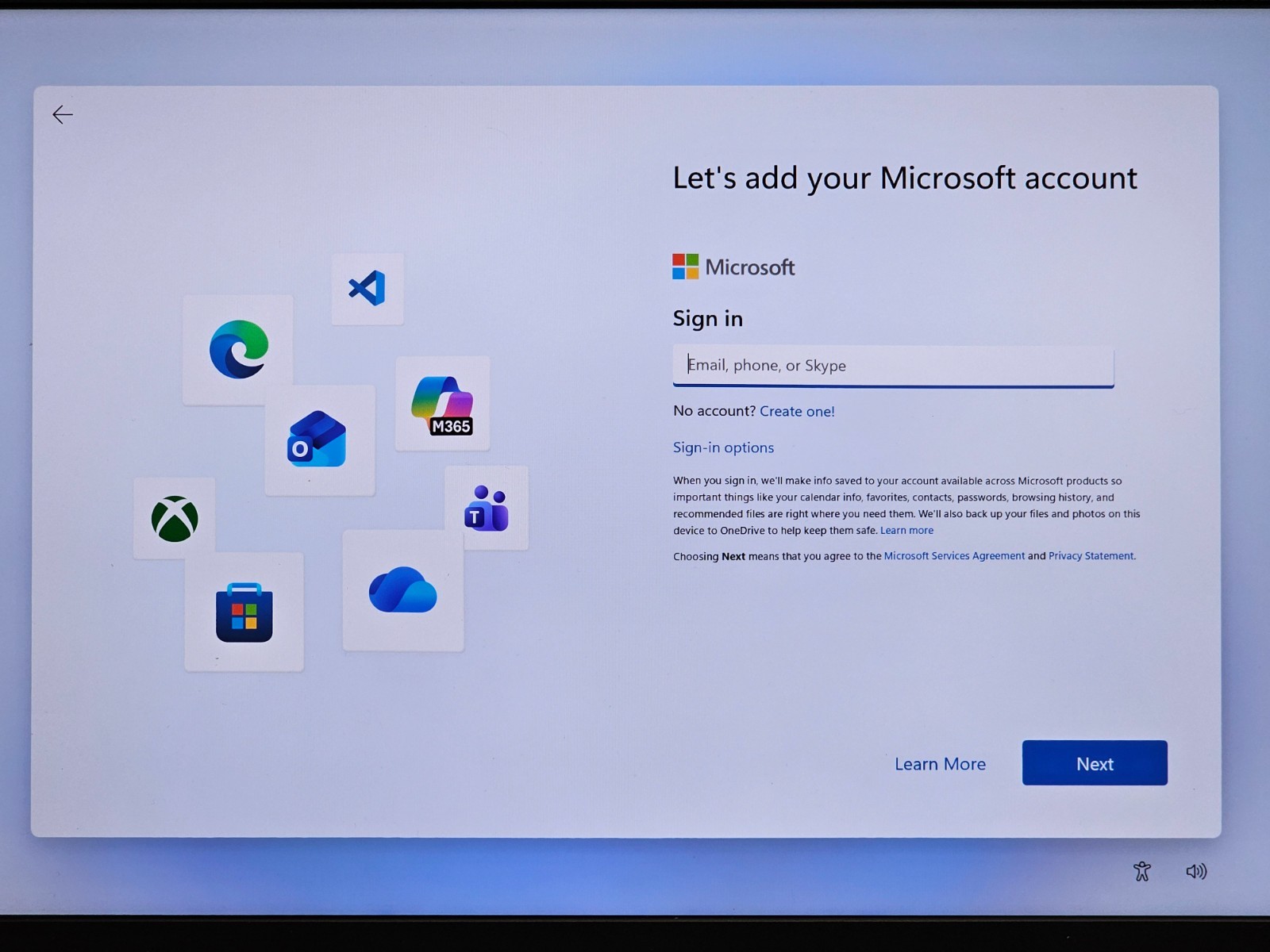Click the Visual Studio Code tile
The image size is (1270, 952).
click(368, 289)
